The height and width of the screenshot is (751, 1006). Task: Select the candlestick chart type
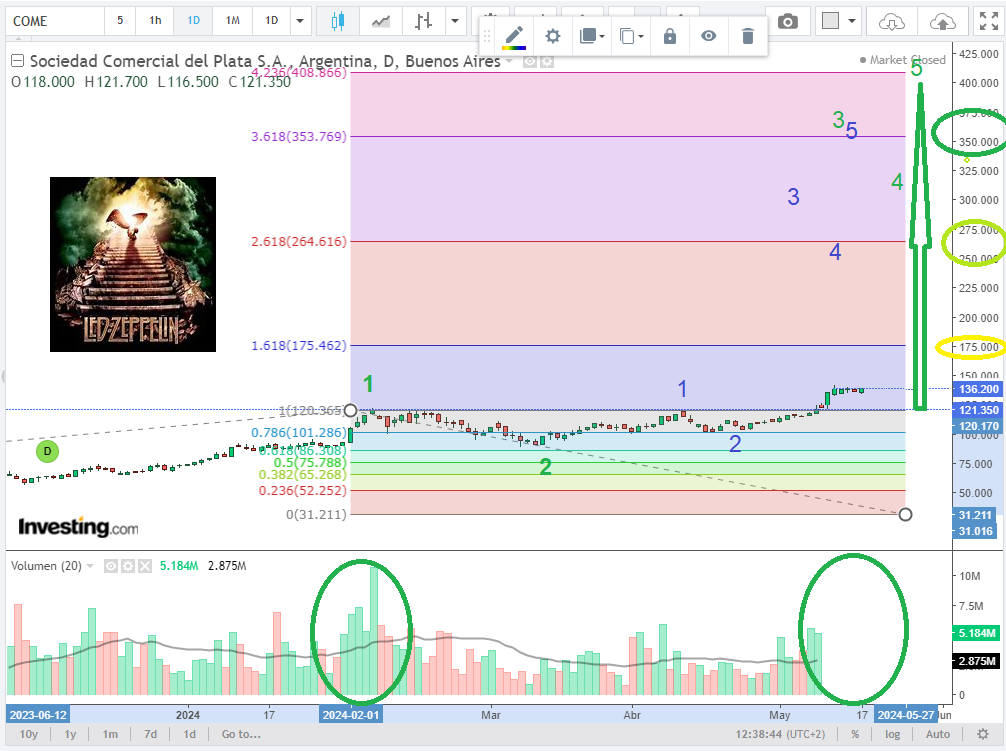337,21
